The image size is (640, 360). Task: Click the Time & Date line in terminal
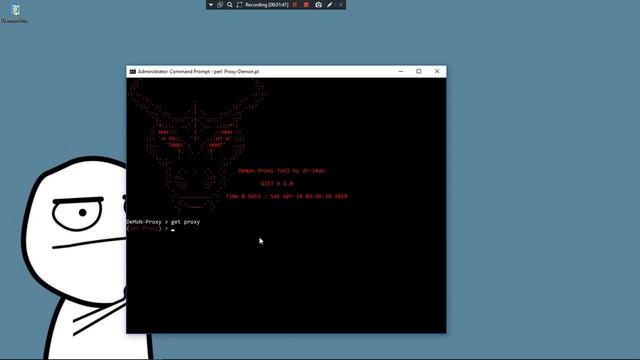pos(287,196)
